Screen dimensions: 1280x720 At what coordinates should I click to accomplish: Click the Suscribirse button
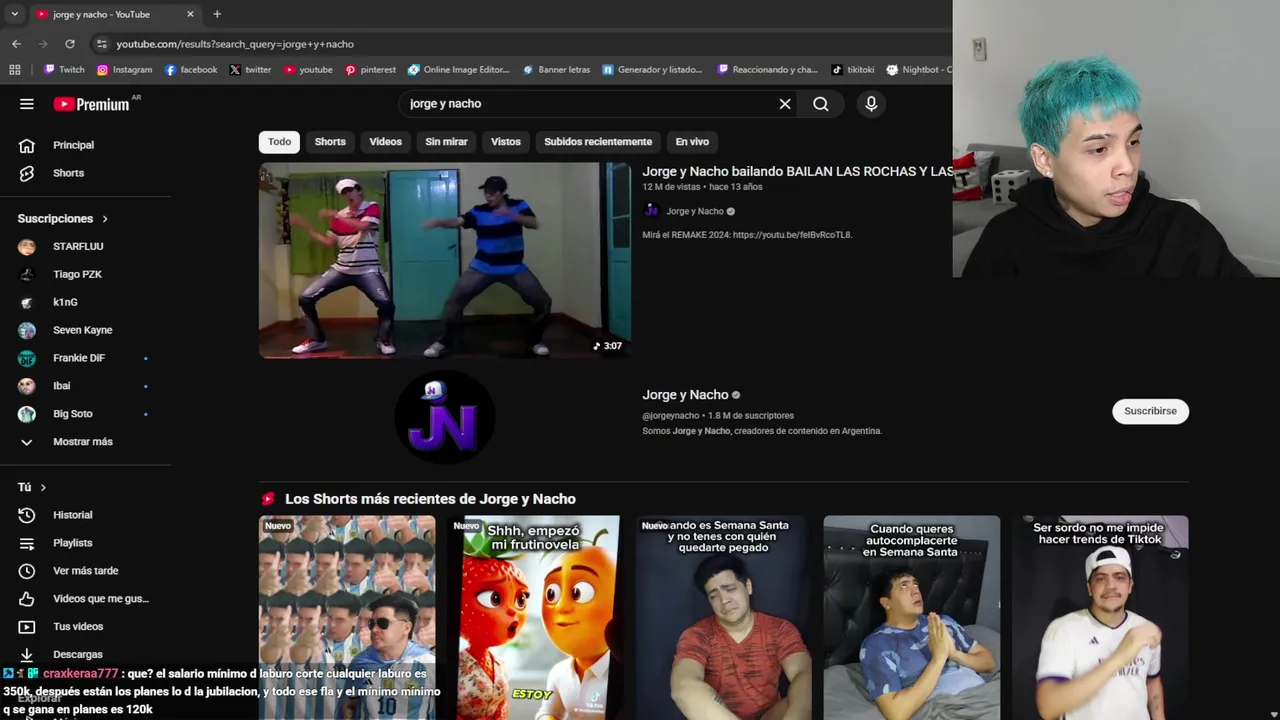pyautogui.click(x=1150, y=411)
